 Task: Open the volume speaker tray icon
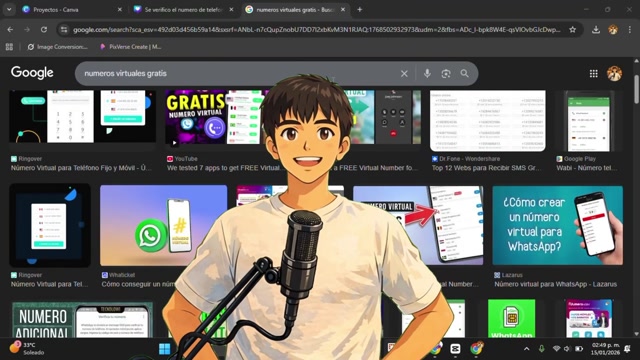click(x=567, y=349)
